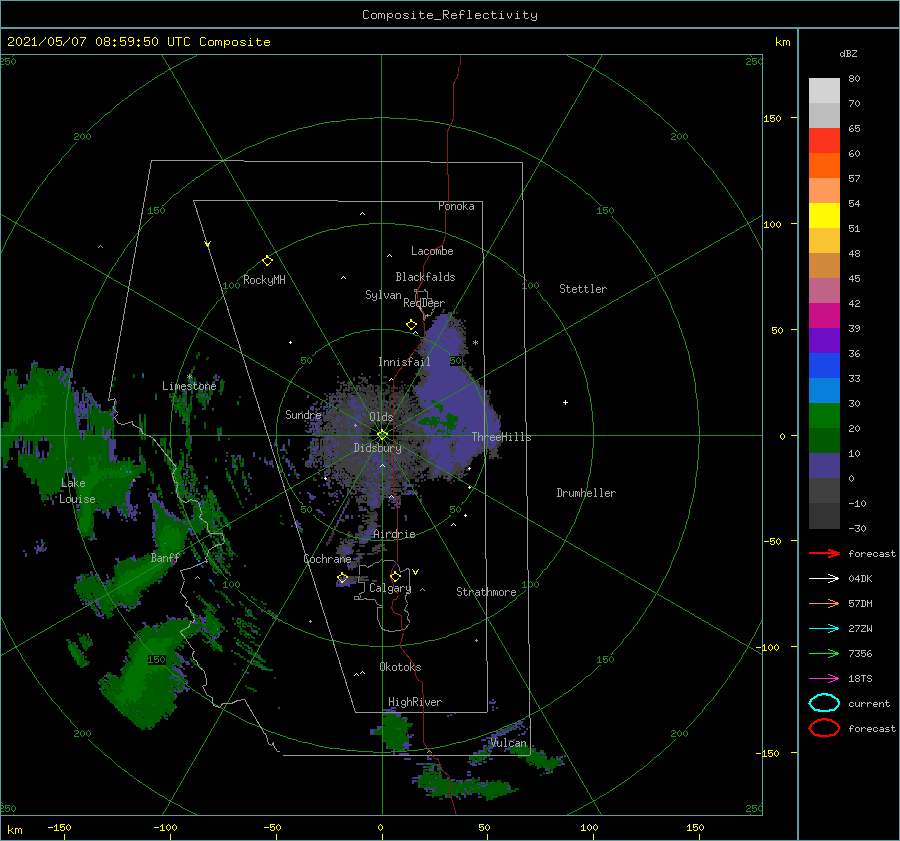The image size is (900, 841).
Task: Click the Olds city label
Action: pyautogui.click(x=381, y=417)
